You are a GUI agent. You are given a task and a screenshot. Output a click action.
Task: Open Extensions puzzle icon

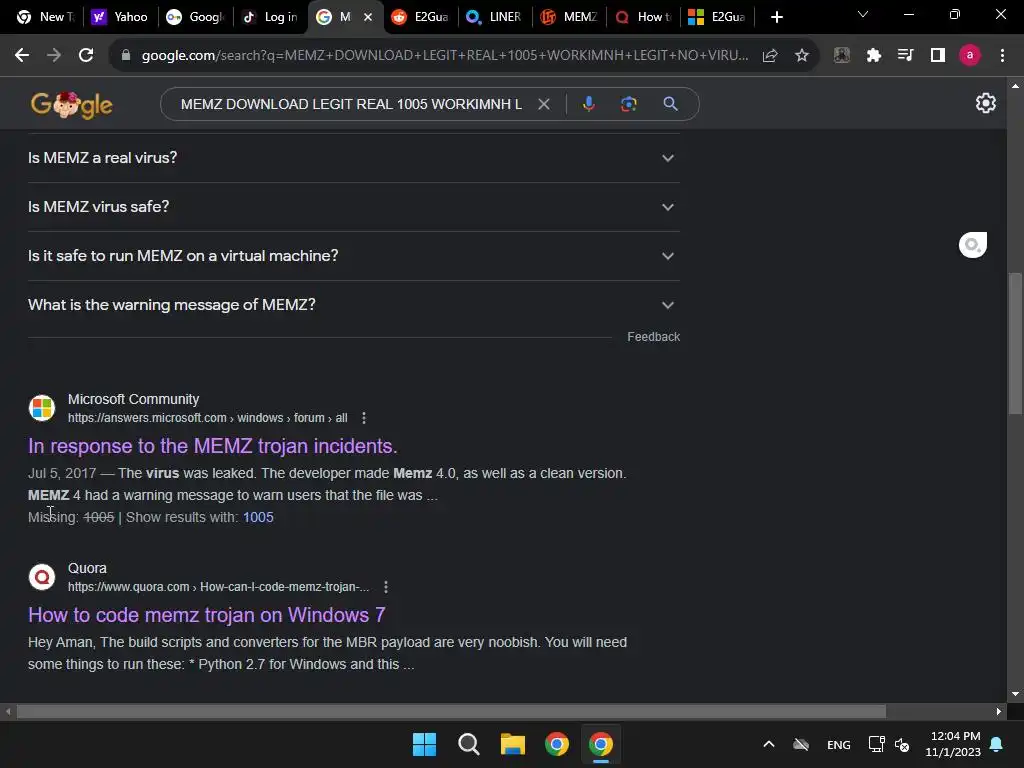tap(874, 56)
